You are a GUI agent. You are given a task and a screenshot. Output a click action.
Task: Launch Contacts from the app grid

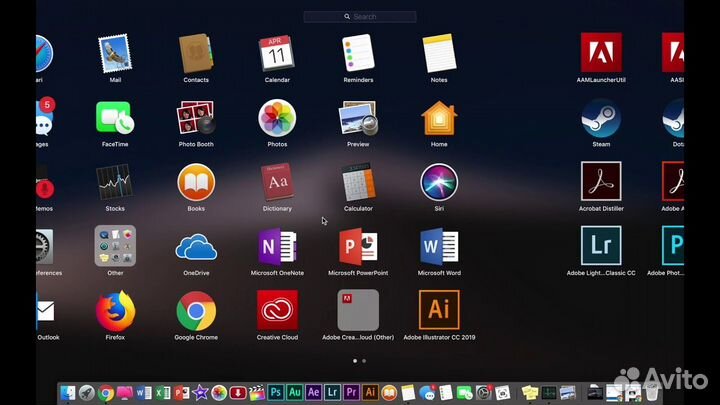pyautogui.click(x=196, y=53)
